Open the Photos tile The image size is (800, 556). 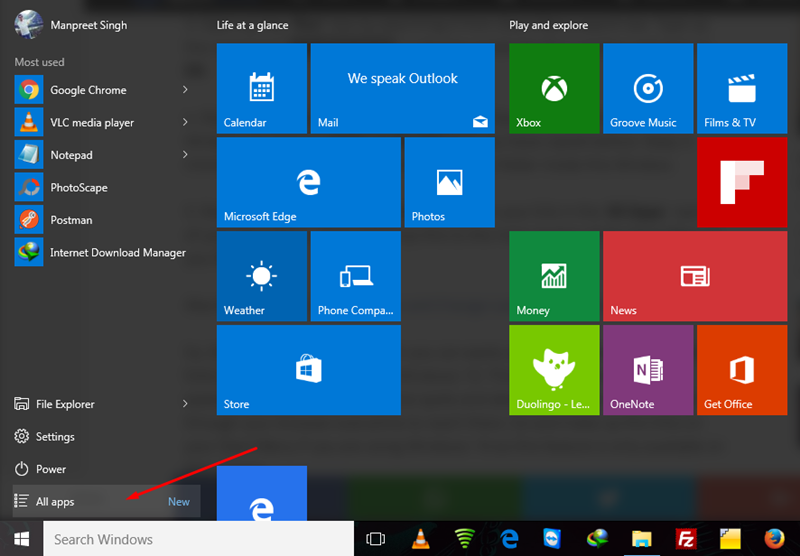[x=449, y=182]
